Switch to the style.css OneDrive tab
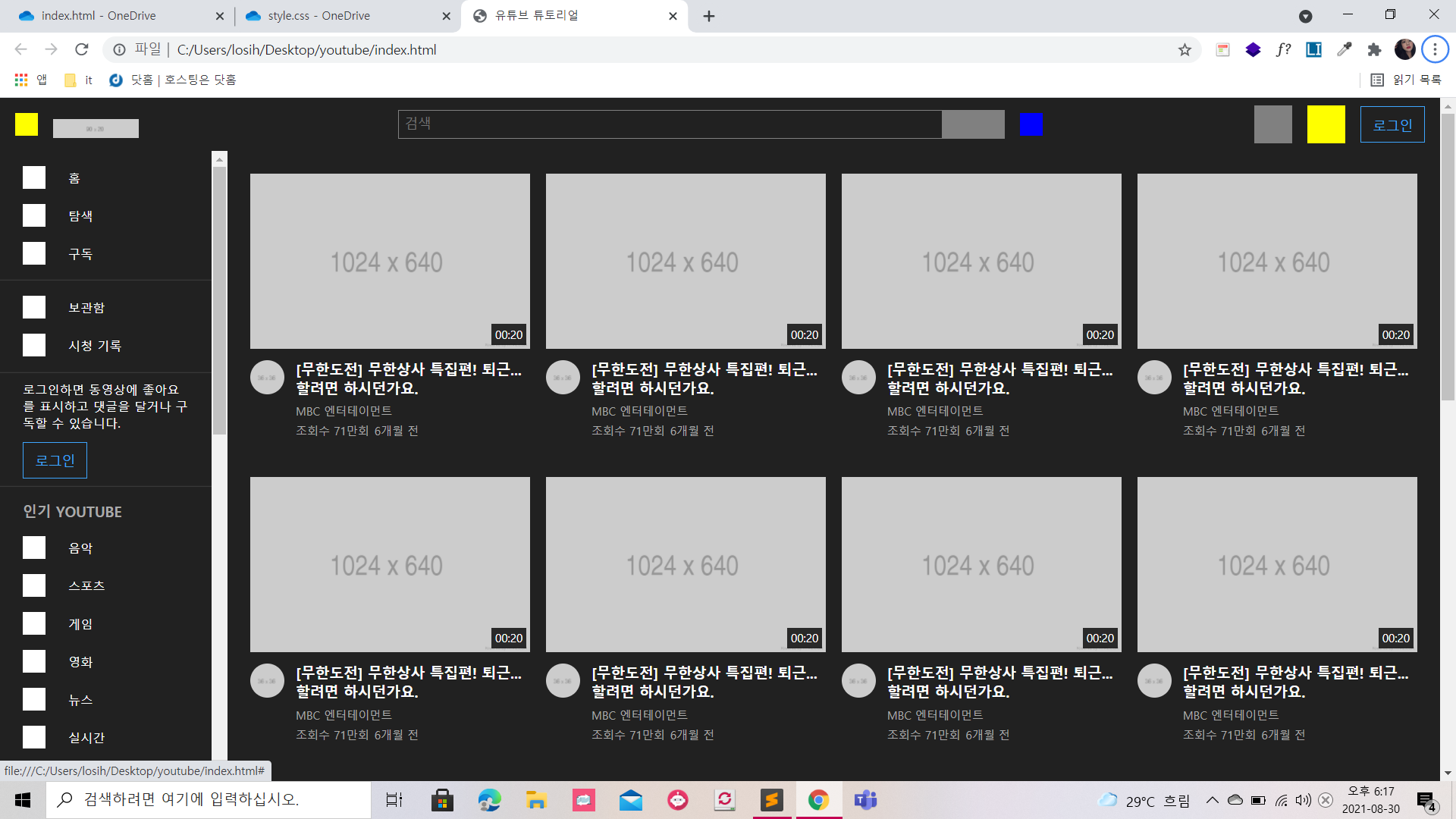 point(318,15)
